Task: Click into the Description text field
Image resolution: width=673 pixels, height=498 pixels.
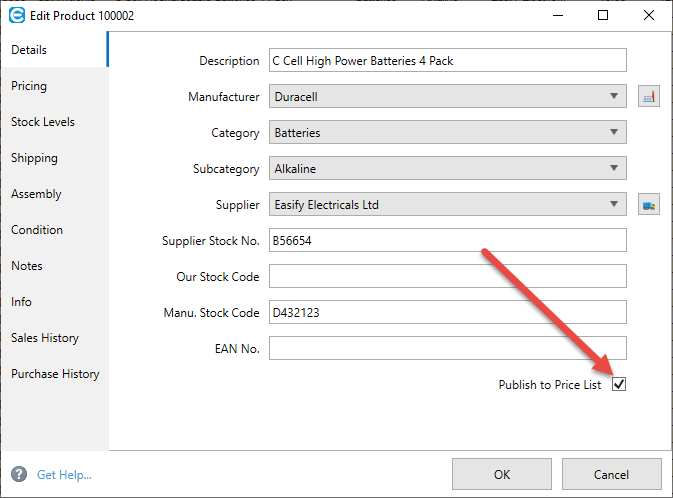Action: click(447, 61)
